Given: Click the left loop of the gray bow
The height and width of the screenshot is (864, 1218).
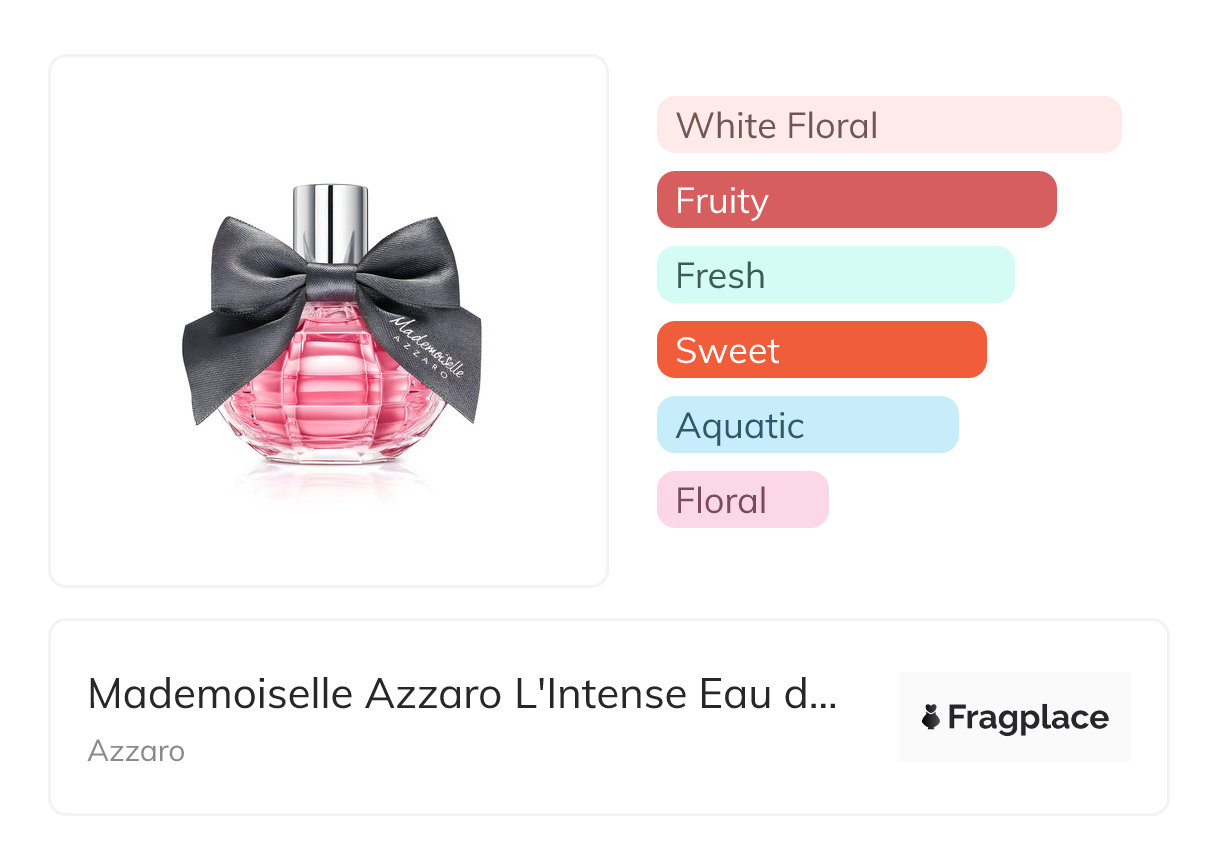Looking at the screenshot, I should pyautogui.click(x=255, y=260).
